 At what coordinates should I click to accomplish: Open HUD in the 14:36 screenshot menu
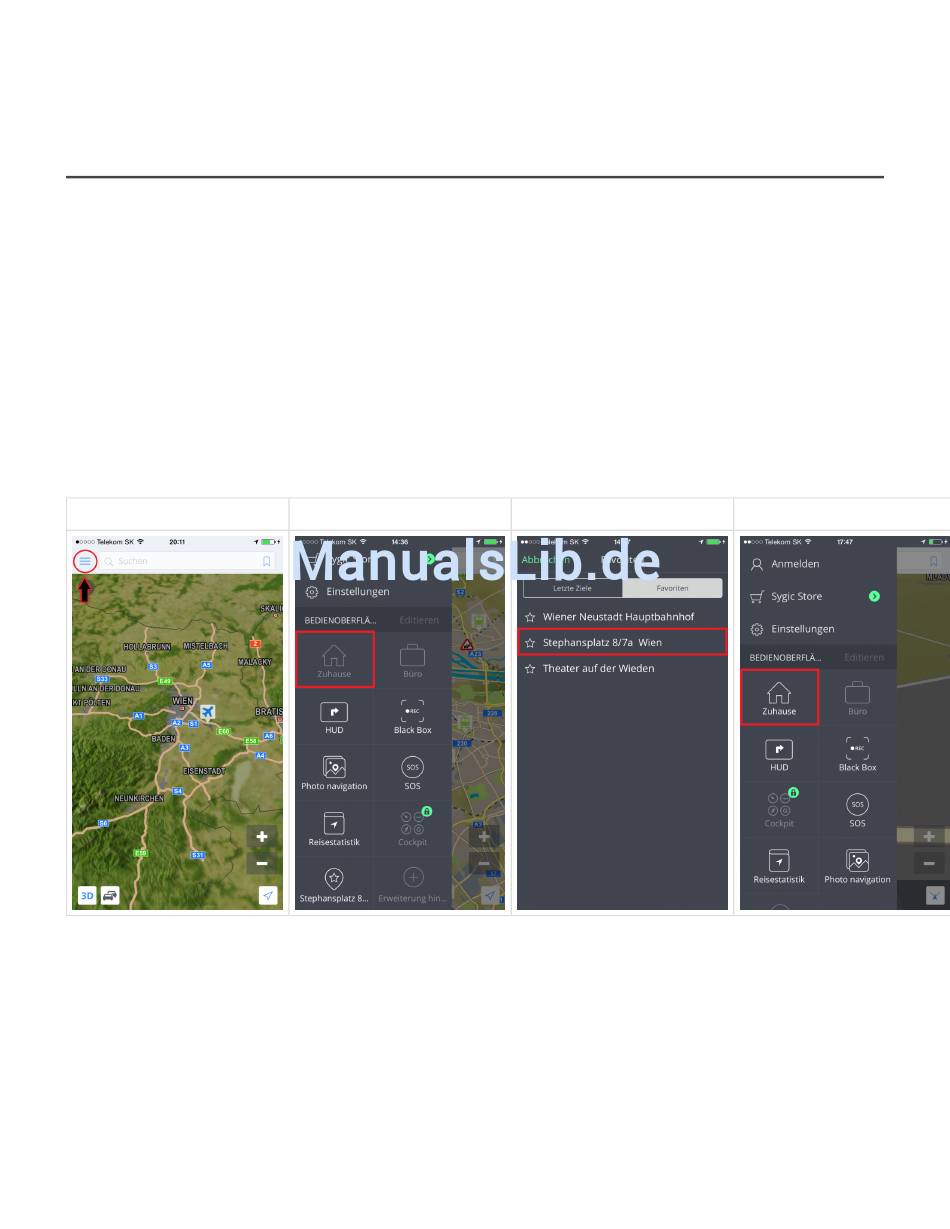click(x=334, y=717)
